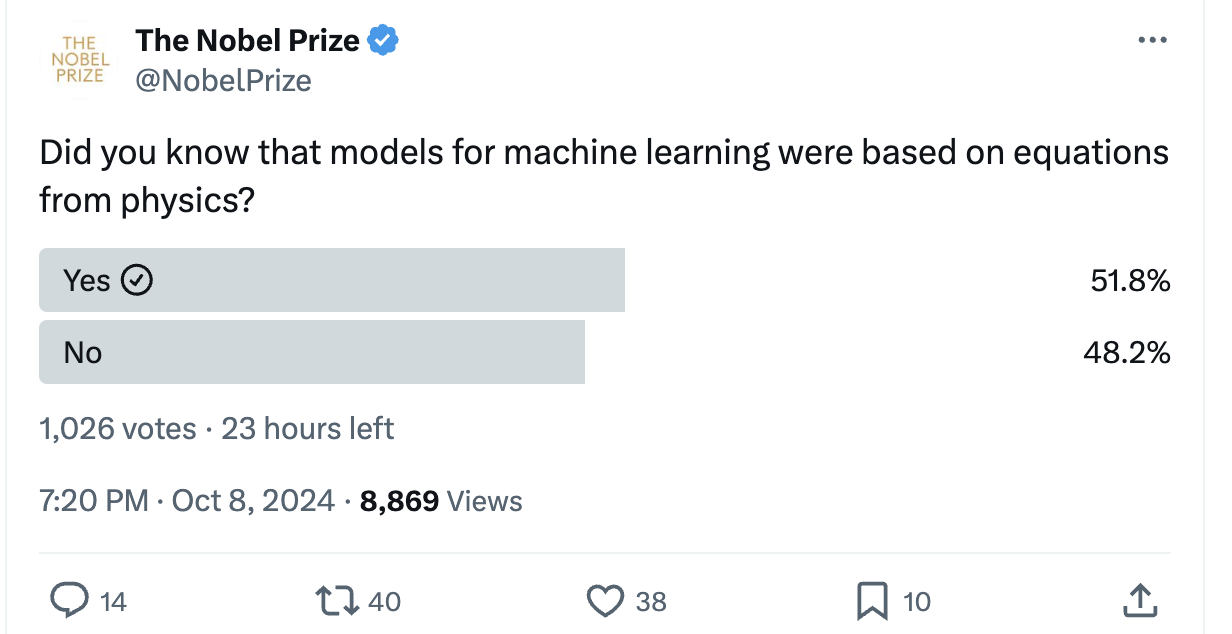Click the tweet text about machine learning

coord(603,176)
